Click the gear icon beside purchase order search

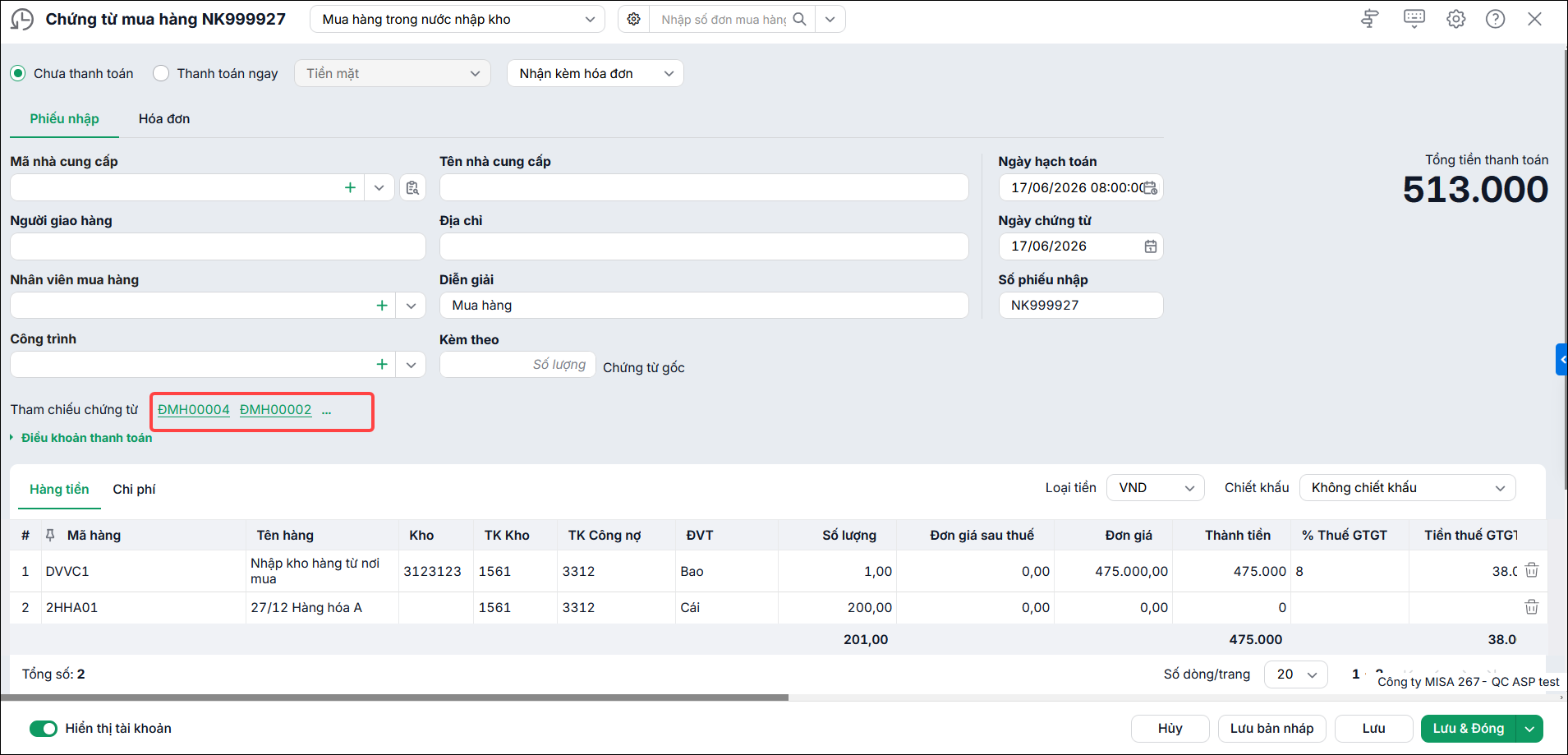[633, 19]
